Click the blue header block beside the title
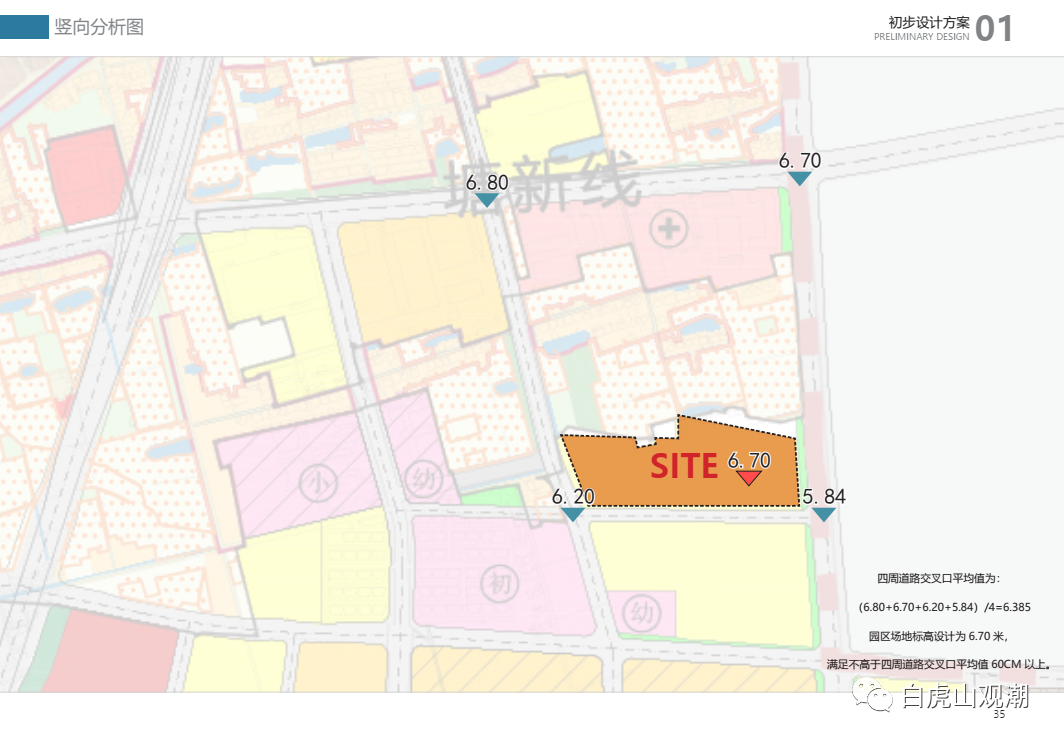Image resolution: width=1064 pixels, height=743 pixels. (24, 27)
